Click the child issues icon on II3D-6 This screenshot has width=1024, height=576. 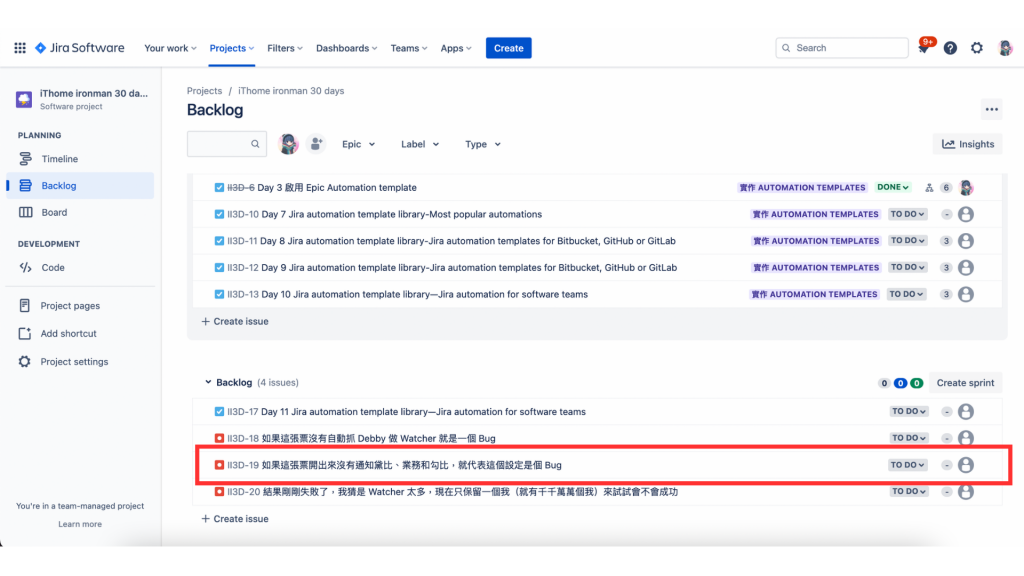pyautogui.click(x=929, y=187)
